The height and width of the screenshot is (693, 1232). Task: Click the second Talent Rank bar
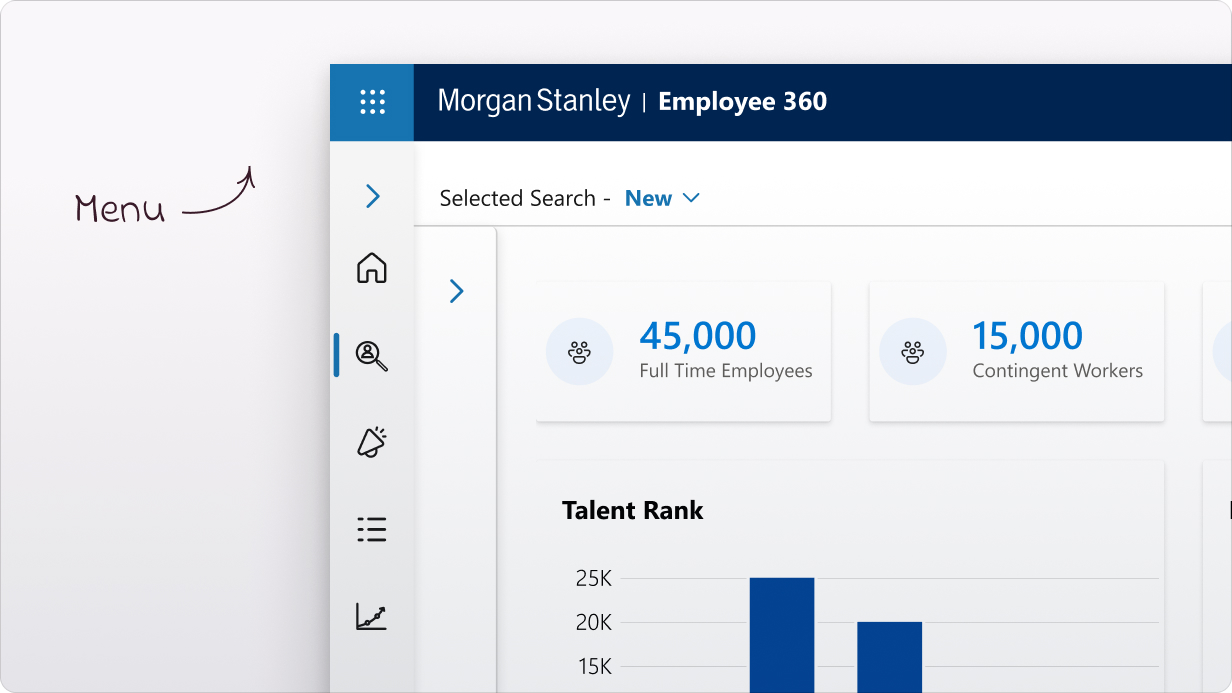pyautogui.click(x=889, y=657)
